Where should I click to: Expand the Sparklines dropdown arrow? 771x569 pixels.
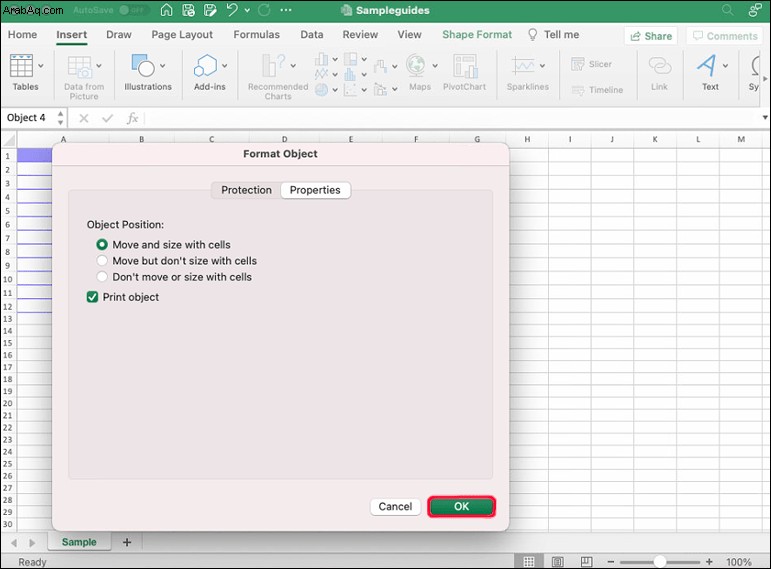542,65
